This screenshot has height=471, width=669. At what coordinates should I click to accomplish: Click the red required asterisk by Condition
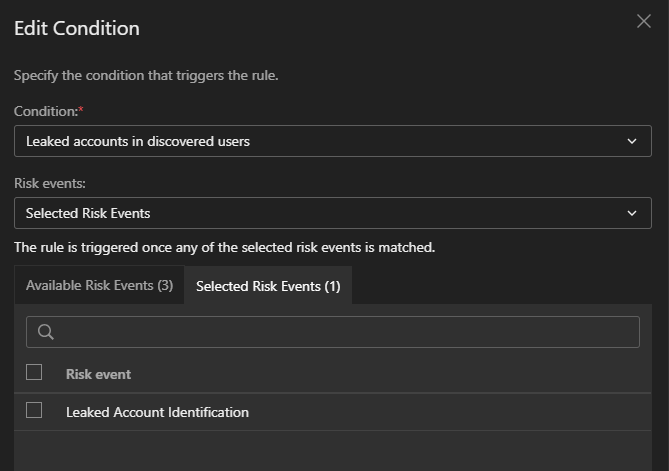80,107
